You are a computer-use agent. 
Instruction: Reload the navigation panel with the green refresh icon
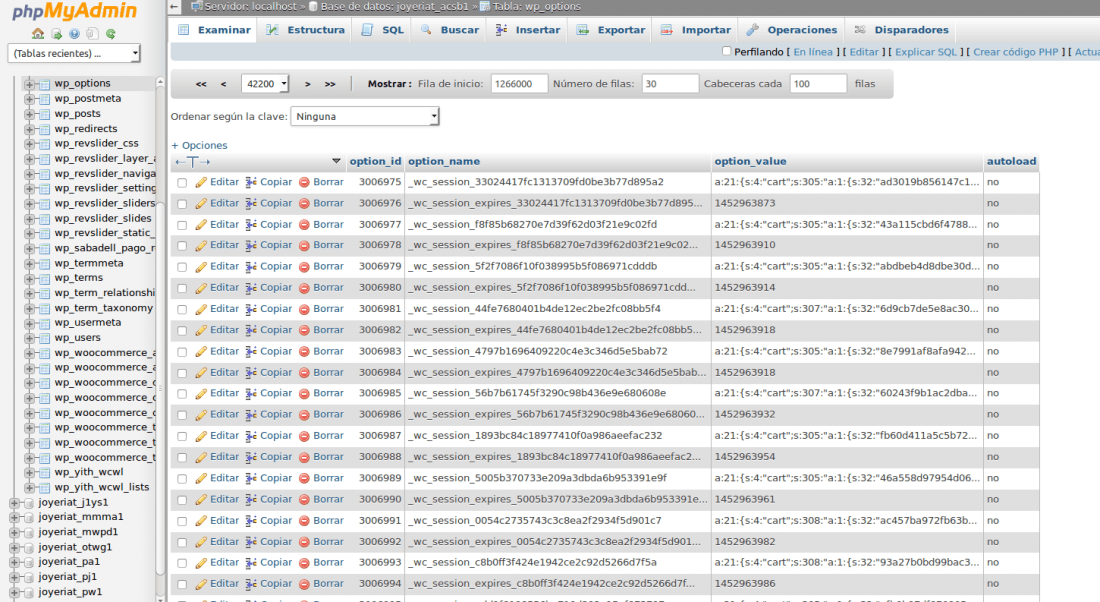111,34
